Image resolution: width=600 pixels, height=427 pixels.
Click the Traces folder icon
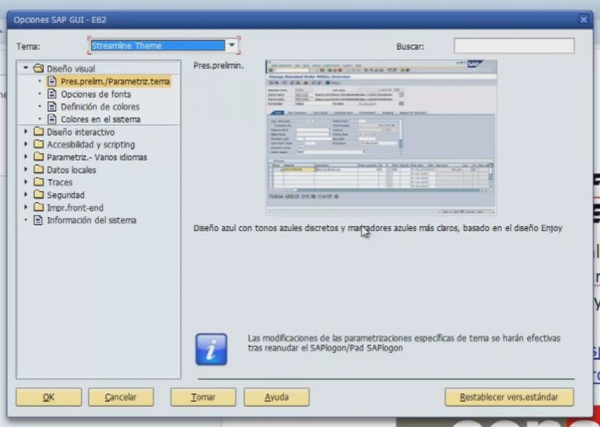(x=38, y=182)
